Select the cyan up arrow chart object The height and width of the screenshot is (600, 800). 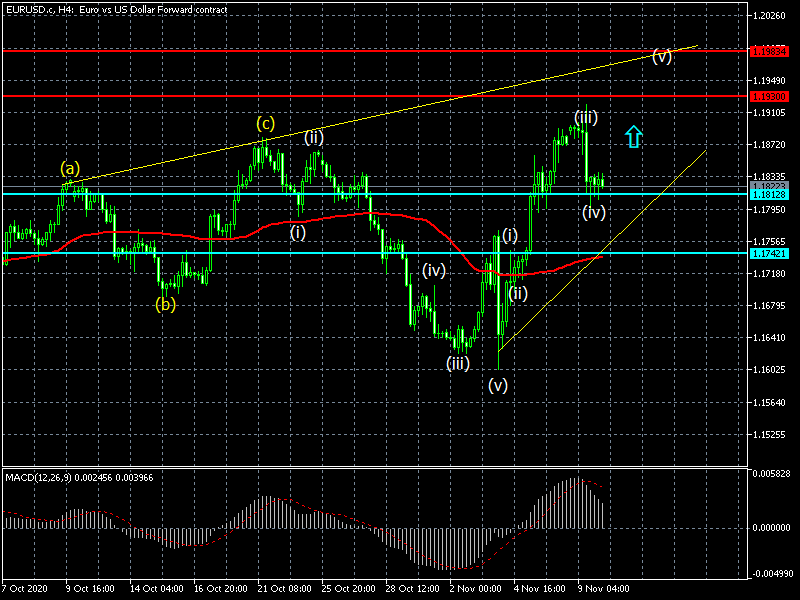pos(633,137)
